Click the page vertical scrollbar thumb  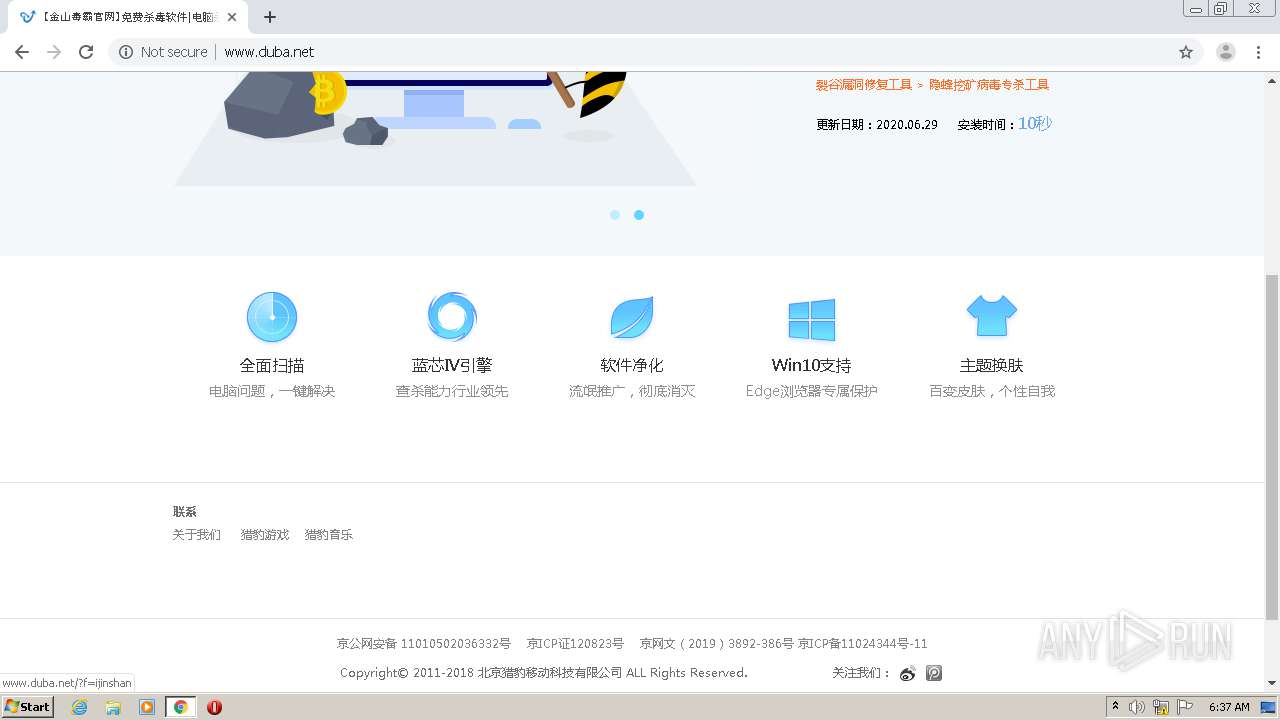1272,447
